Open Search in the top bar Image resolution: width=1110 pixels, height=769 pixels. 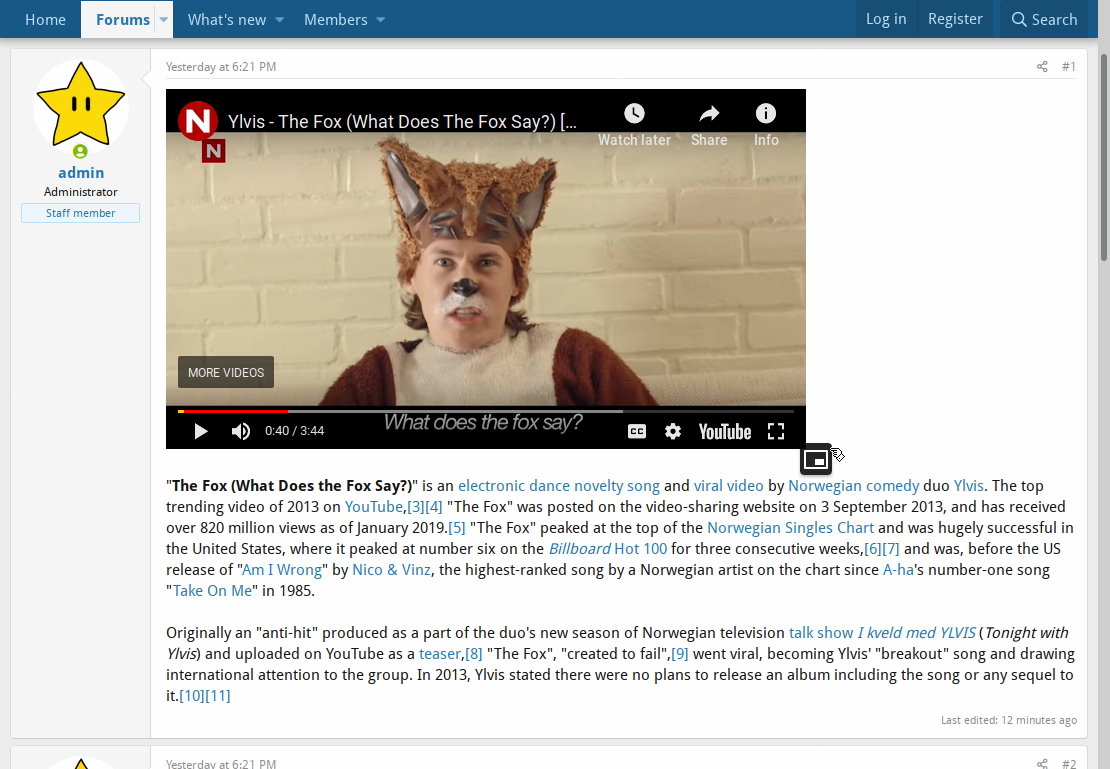(1045, 19)
